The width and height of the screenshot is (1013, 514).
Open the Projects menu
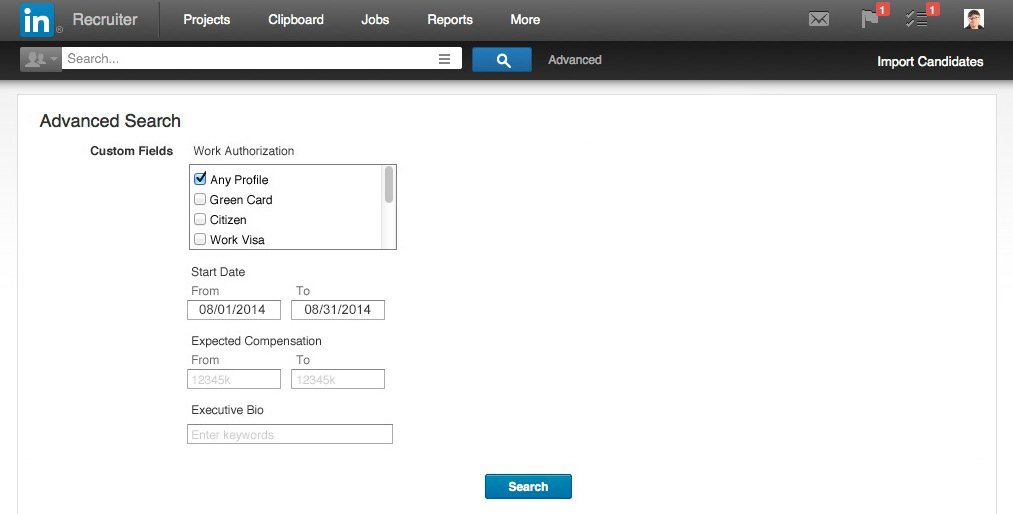click(206, 20)
